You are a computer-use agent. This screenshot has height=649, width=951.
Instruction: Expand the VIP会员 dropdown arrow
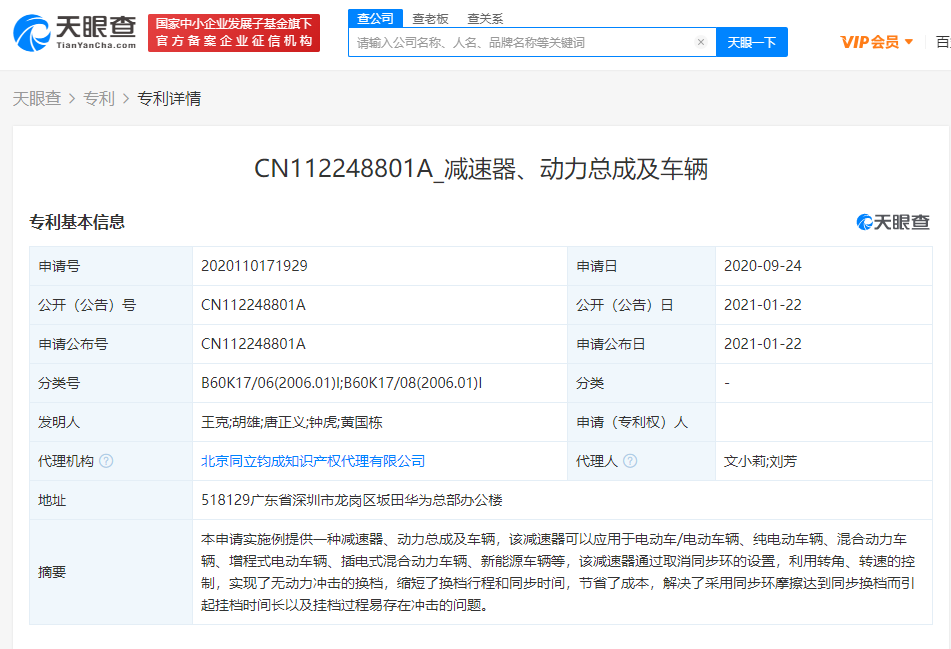click(909, 42)
